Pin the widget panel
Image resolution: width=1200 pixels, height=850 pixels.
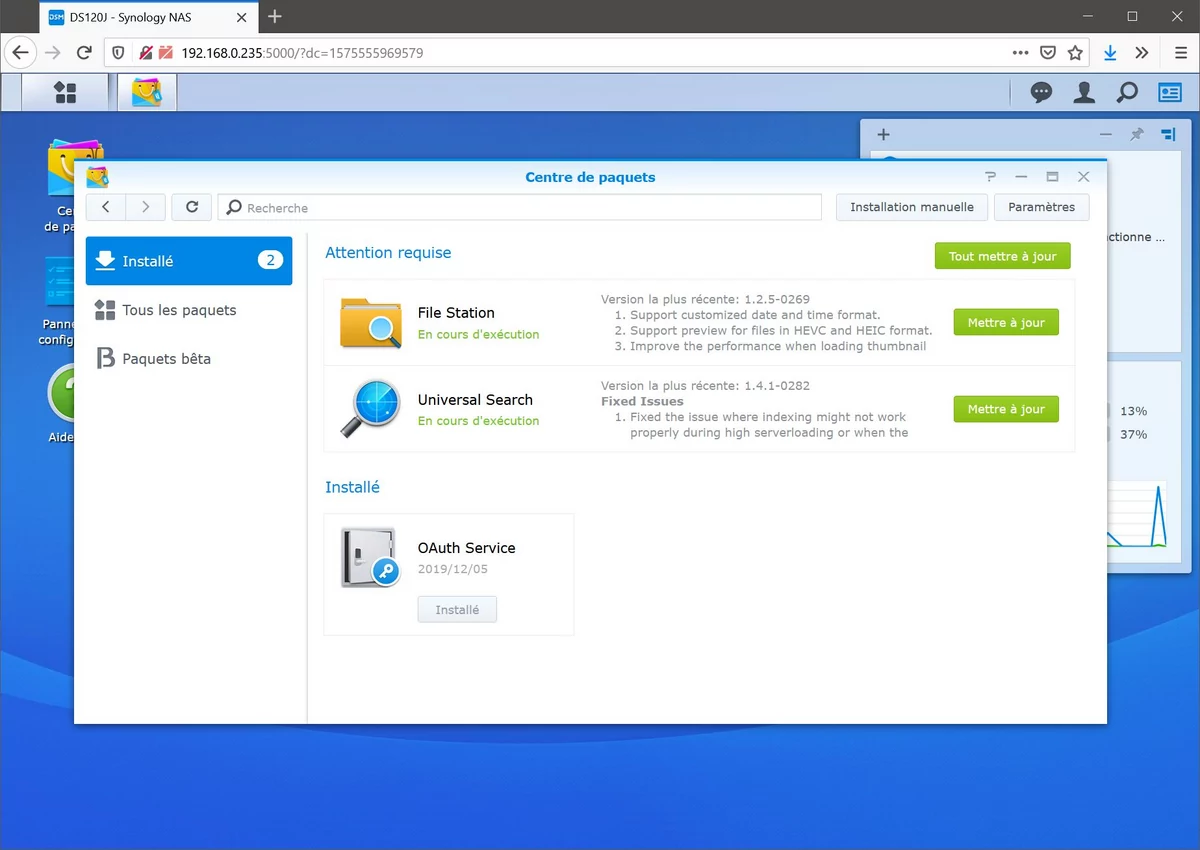pos(1137,134)
